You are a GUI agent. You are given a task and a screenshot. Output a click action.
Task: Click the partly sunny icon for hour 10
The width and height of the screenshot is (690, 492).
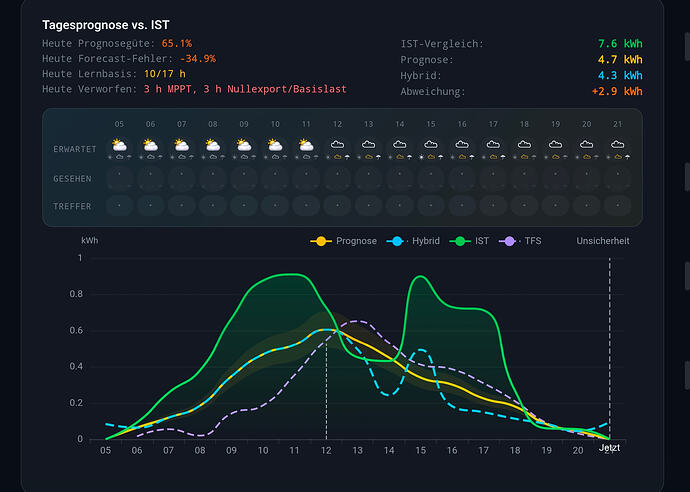(275, 144)
